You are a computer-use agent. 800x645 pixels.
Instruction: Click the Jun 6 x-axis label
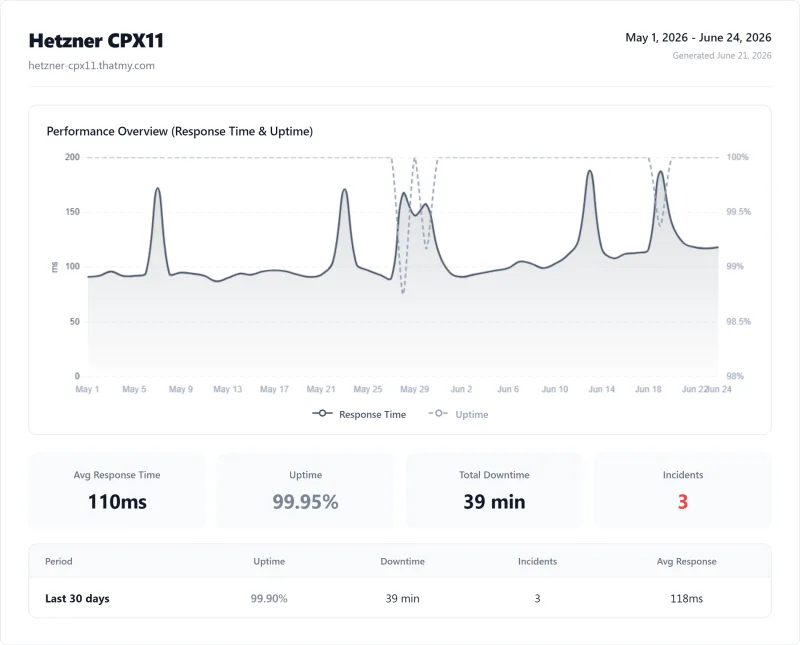tap(508, 389)
